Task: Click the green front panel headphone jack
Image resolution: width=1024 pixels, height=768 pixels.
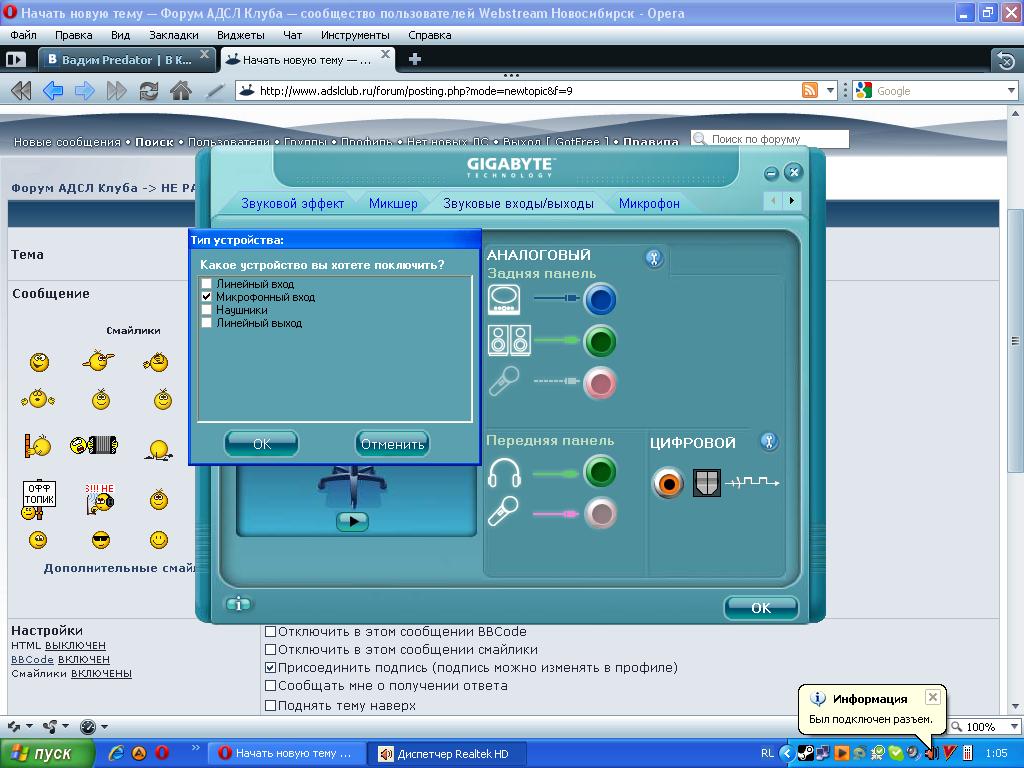Action: tap(600, 472)
